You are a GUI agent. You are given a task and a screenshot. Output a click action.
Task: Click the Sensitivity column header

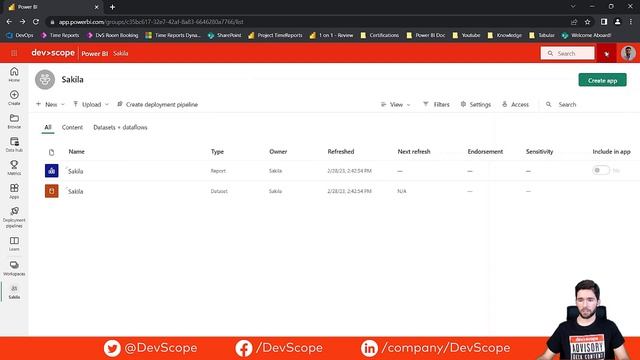point(539,151)
